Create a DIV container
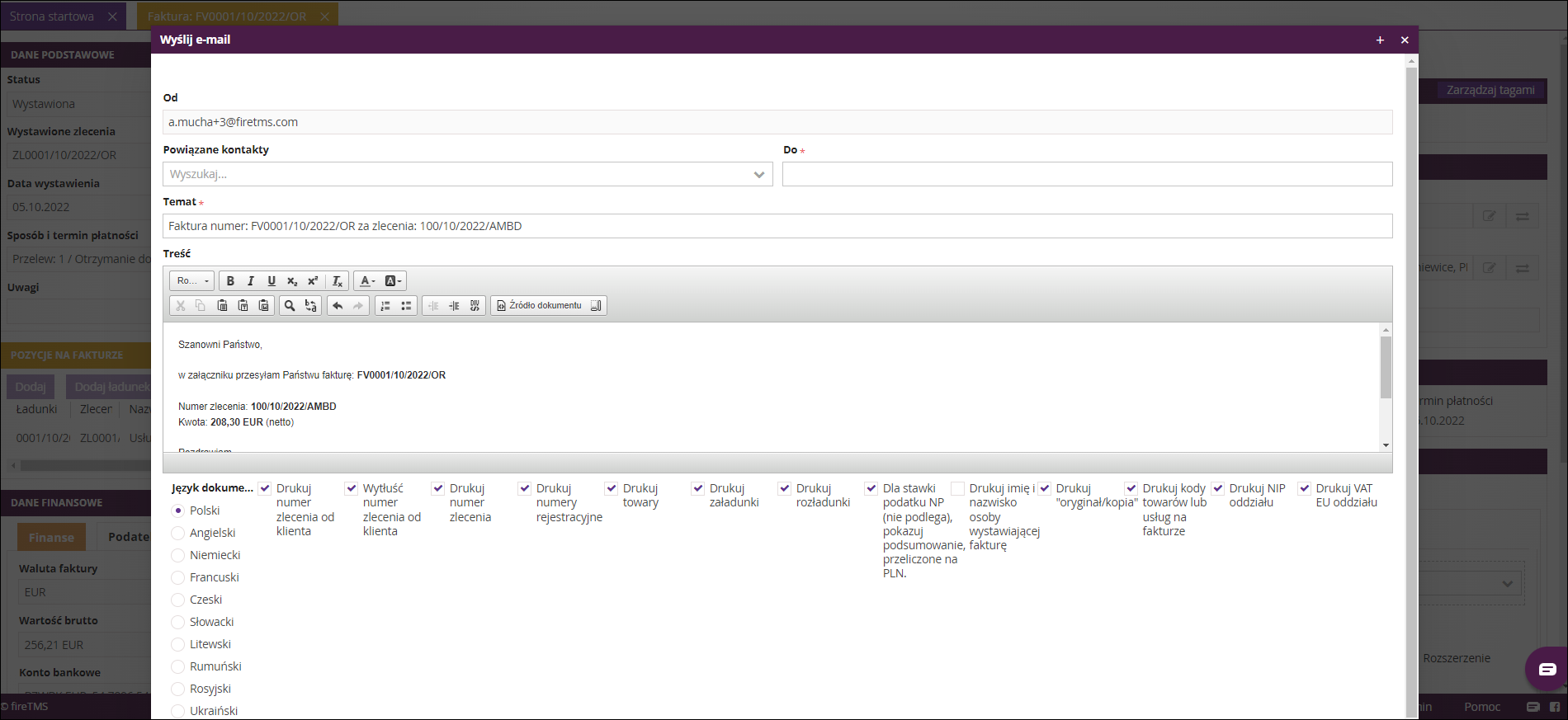This screenshot has width=1568, height=720. click(475, 305)
